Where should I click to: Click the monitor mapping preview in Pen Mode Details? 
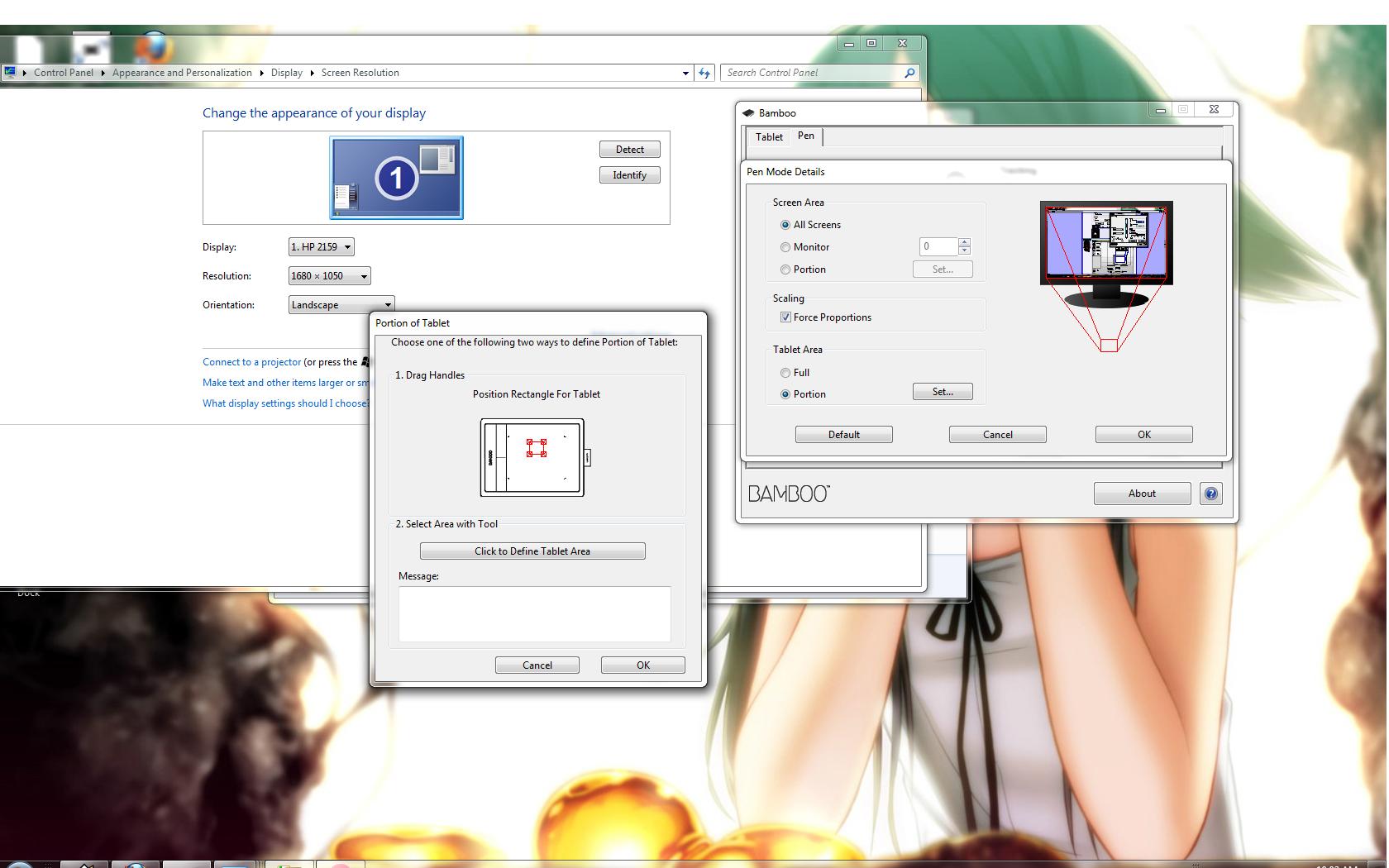(x=1106, y=277)
